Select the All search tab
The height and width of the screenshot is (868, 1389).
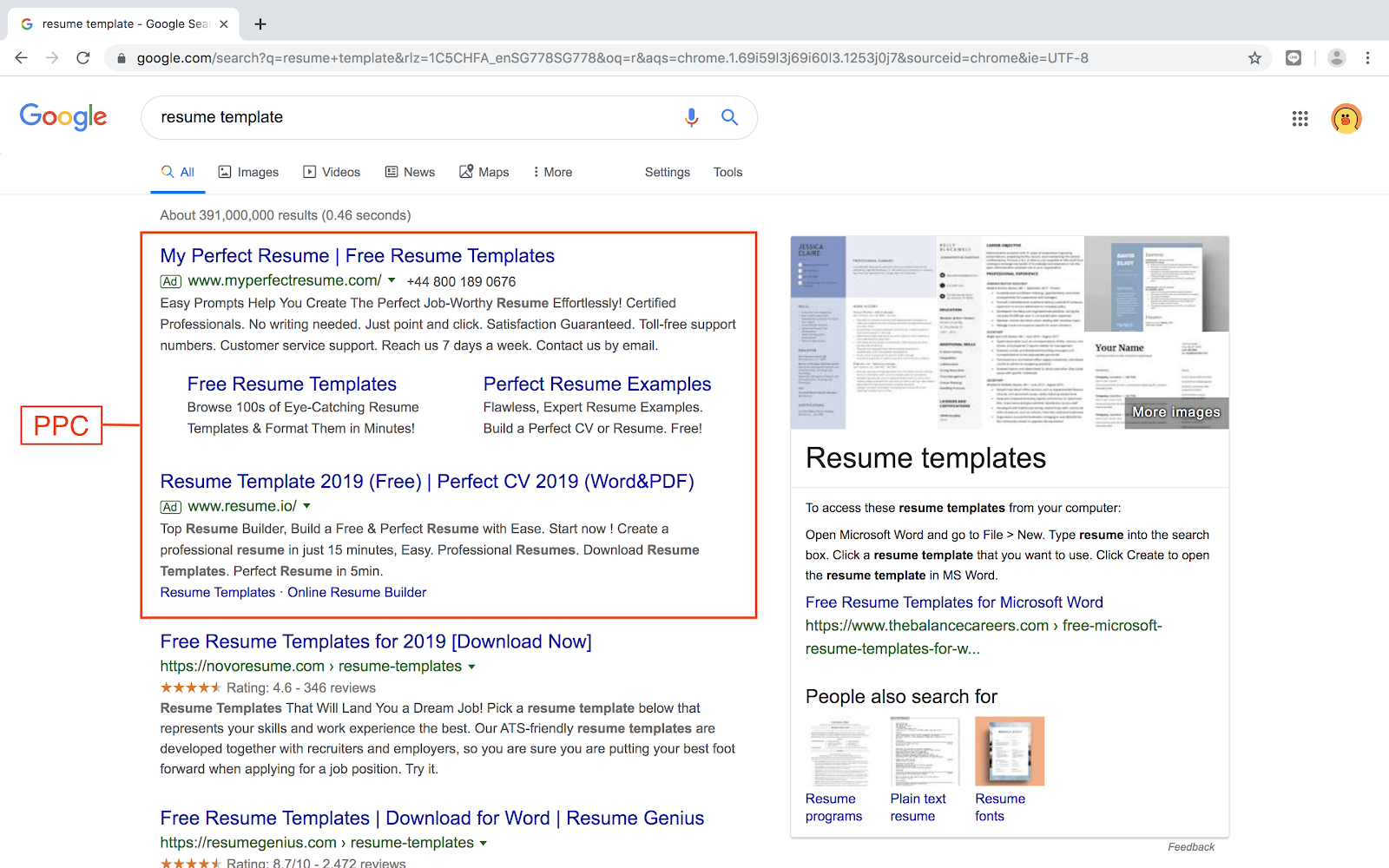pyautogui.click(x=178, y=172)
